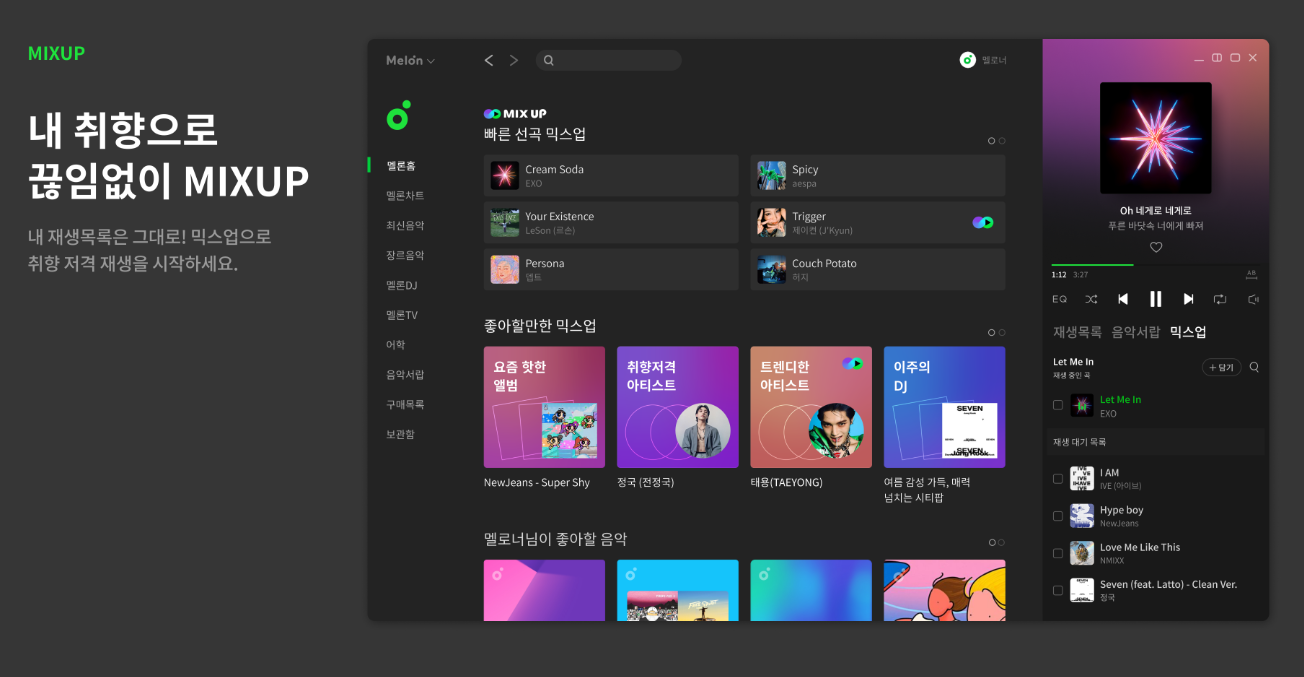The width and height of the screenshot is (1304, 677).
Task: Switch to the 음악서랍 player tab
Action: [1136, 332]
